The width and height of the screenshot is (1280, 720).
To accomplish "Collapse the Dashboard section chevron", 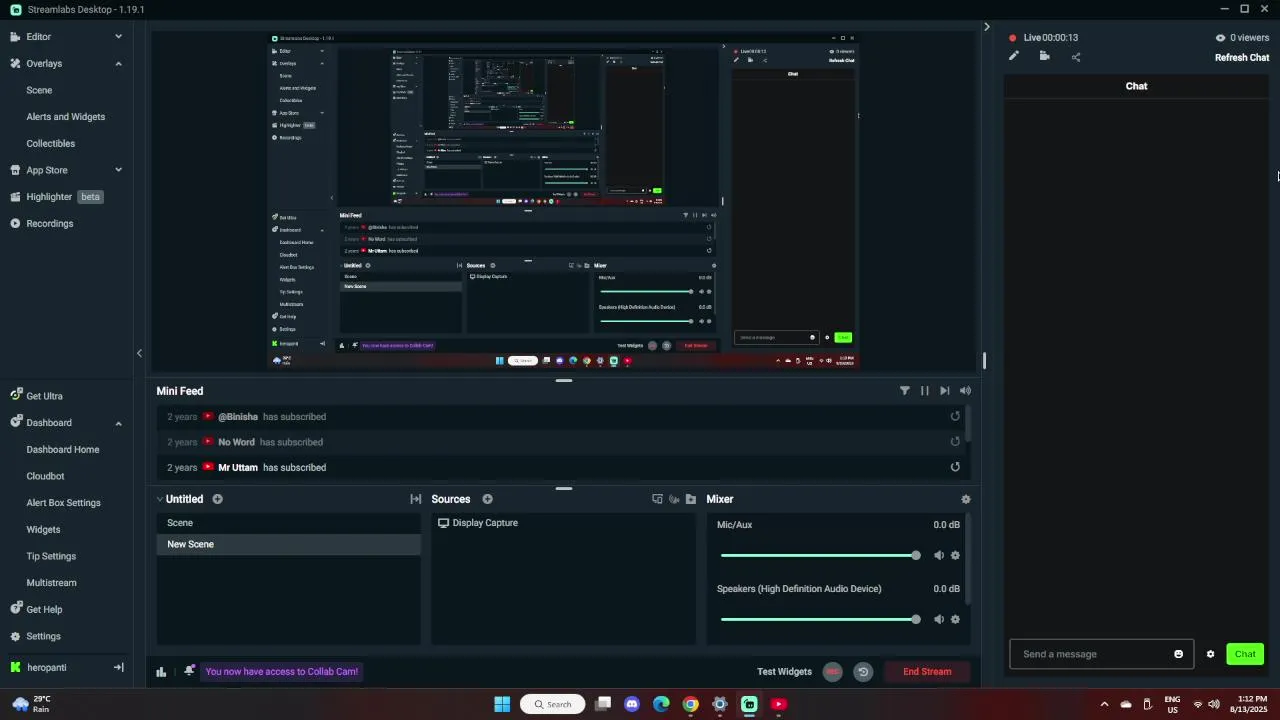I will coord(118,423).
